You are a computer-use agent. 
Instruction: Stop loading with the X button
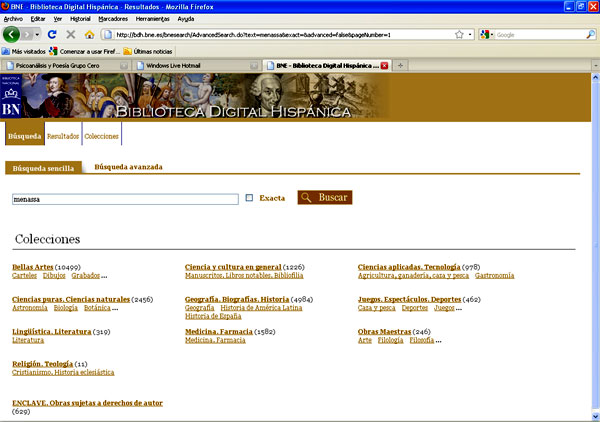point(70,35)
